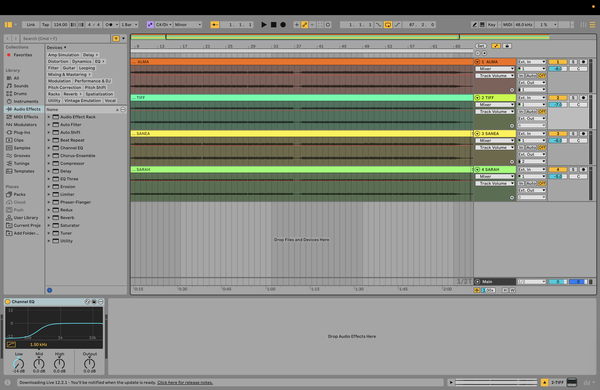600x390 pixels.
Task: Open the Mixer dropdown on TIFF track
Action: click(495, 104)
